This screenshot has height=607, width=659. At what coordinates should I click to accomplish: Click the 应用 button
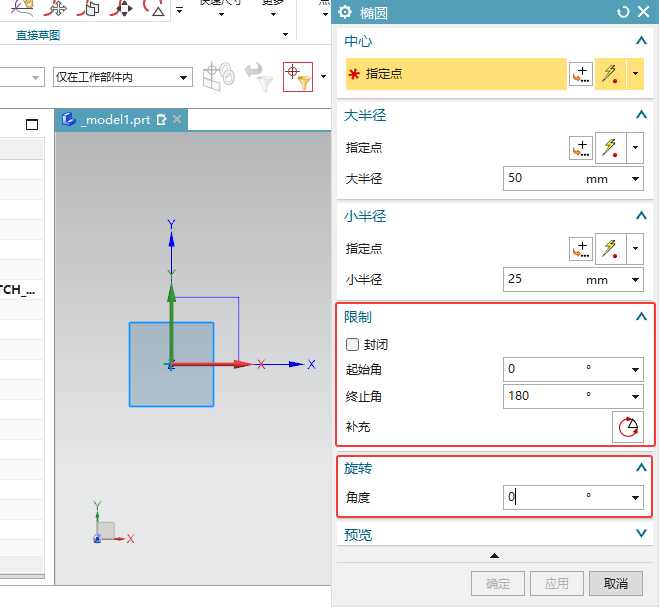pyautogui.click(x=556, y=583)
